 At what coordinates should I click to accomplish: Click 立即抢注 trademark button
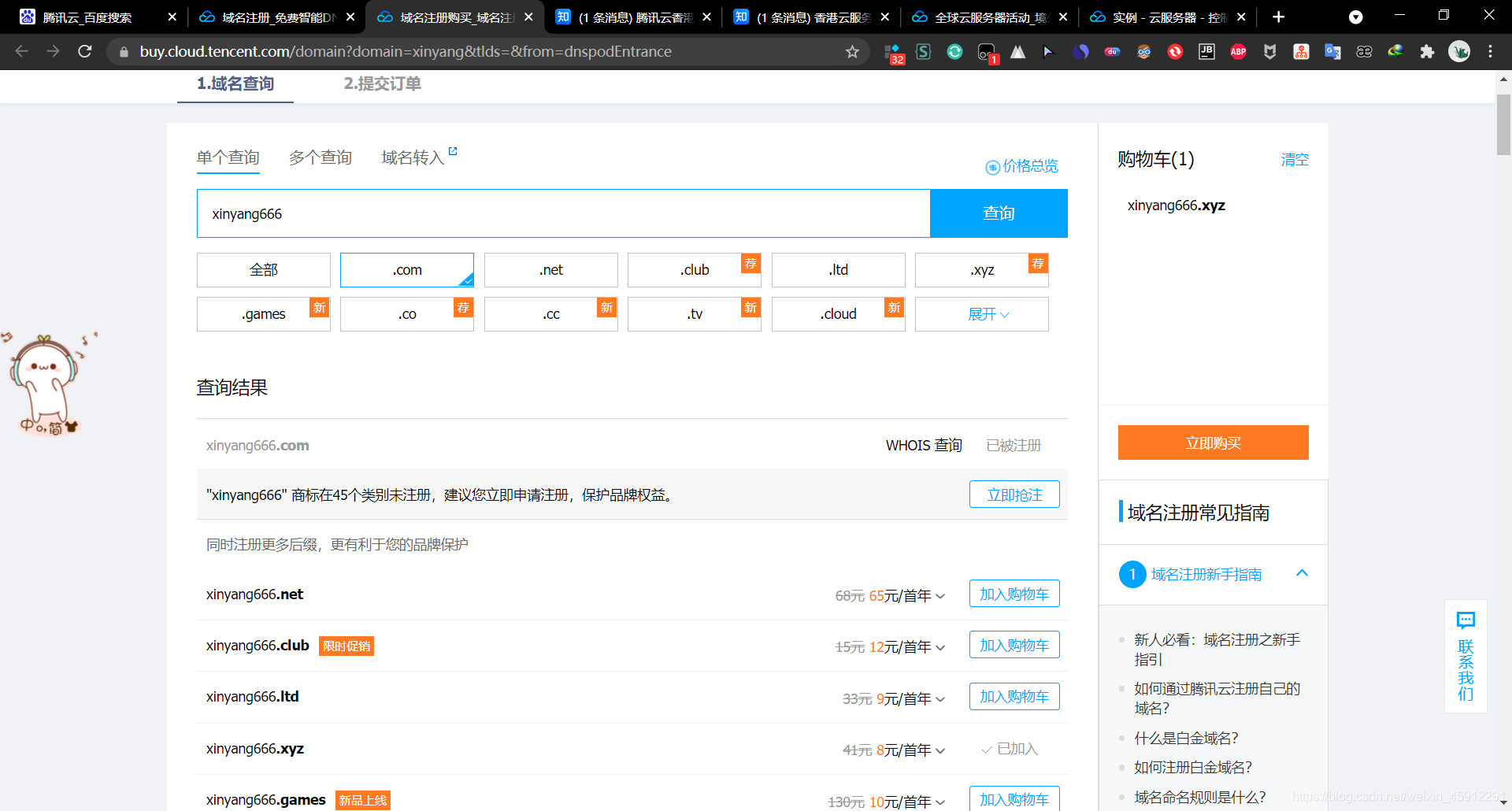click(x=1014, y=494)
